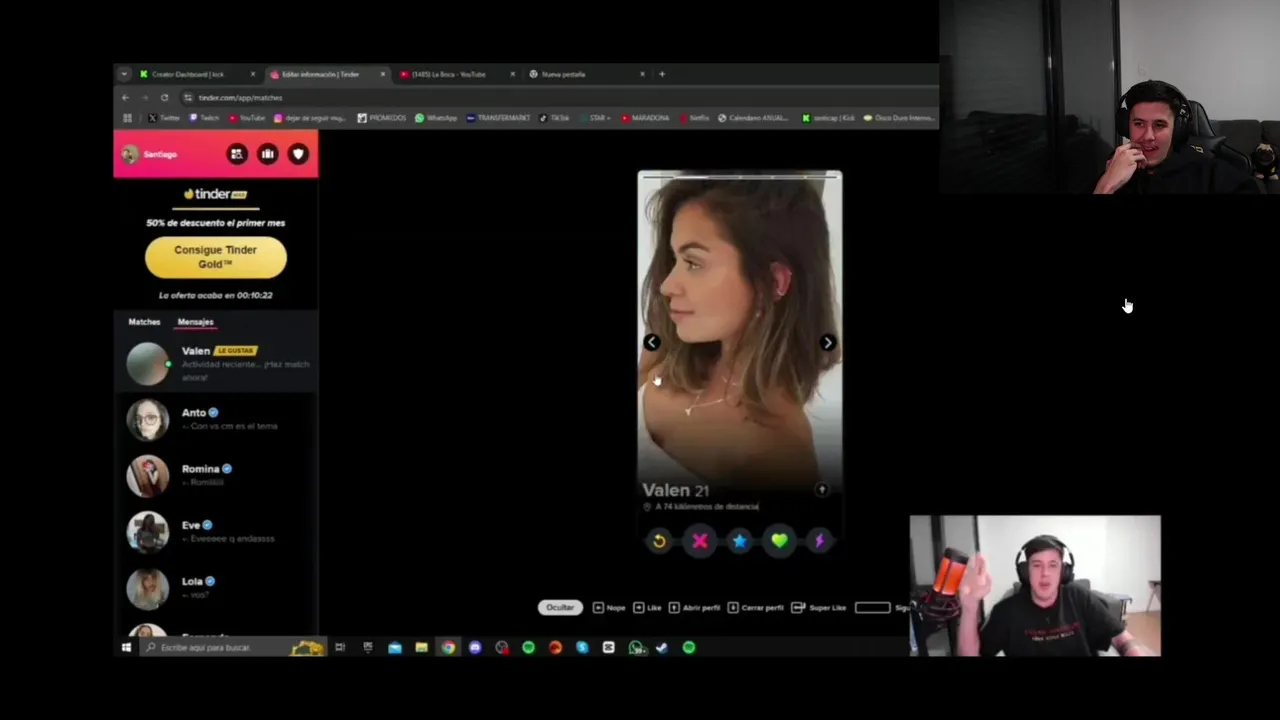Open File Explorer from the taskbar

(421, 648)
